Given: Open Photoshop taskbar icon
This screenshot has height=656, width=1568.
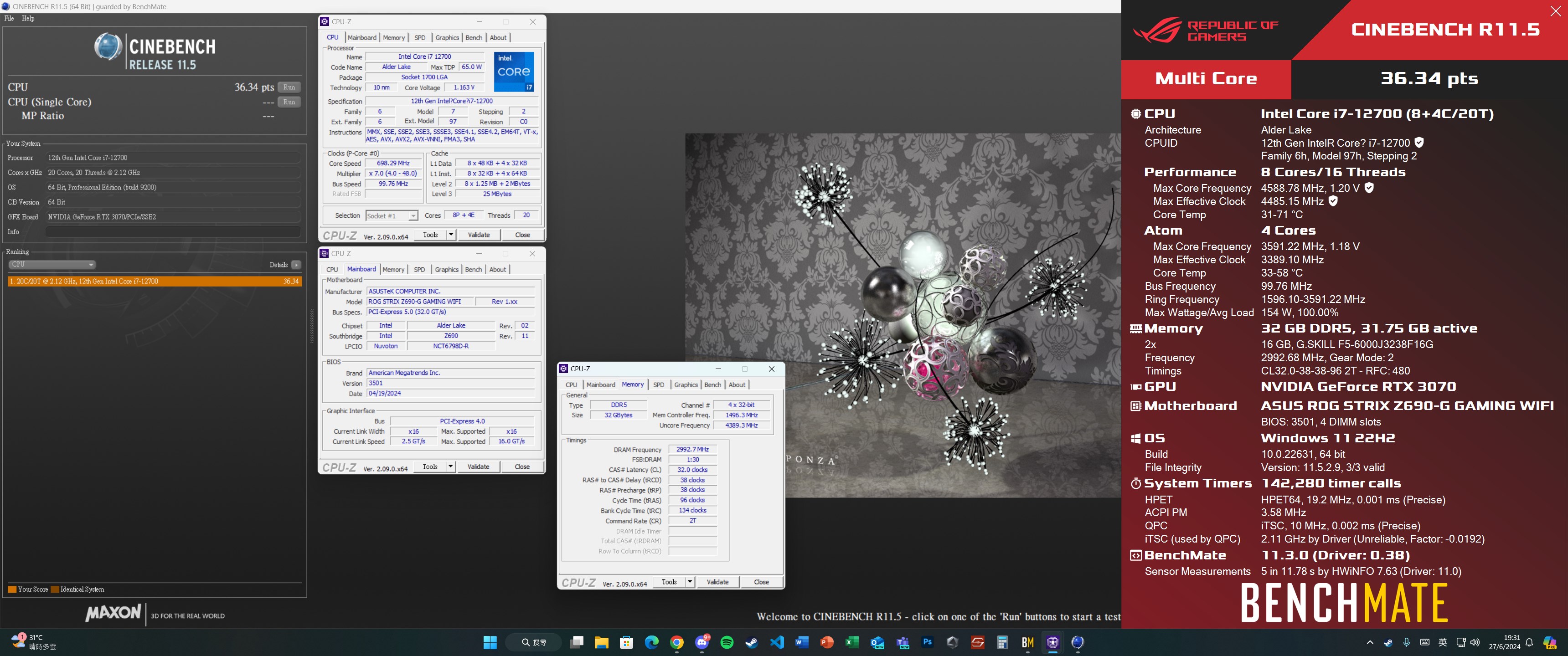Looking at the screenshot, I should tap(927, 643).
